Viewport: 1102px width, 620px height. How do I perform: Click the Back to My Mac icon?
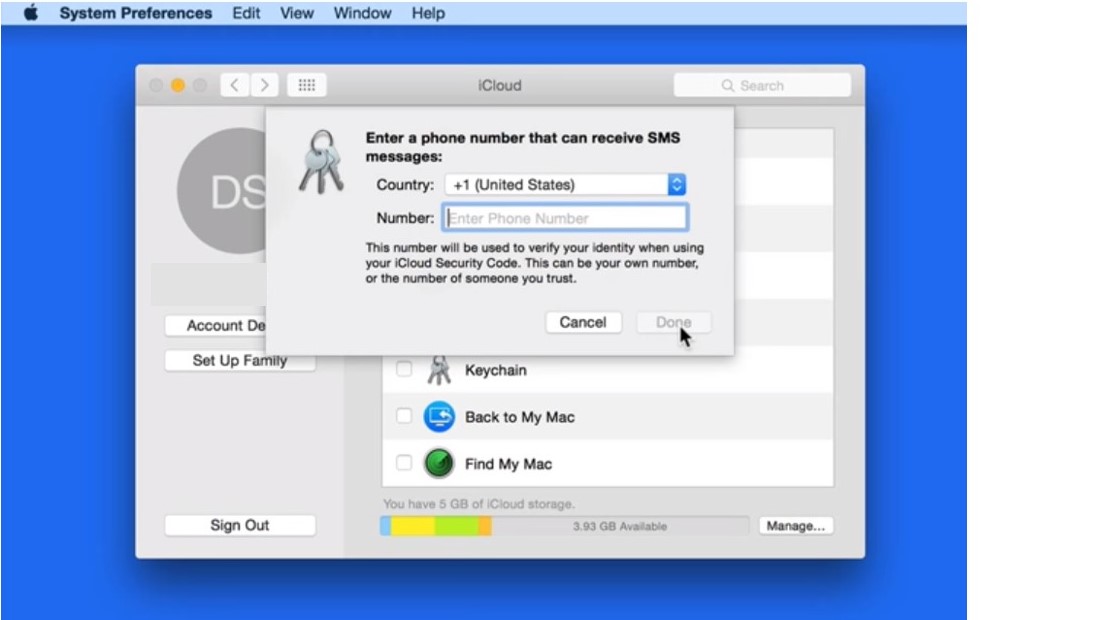(439, 417)
